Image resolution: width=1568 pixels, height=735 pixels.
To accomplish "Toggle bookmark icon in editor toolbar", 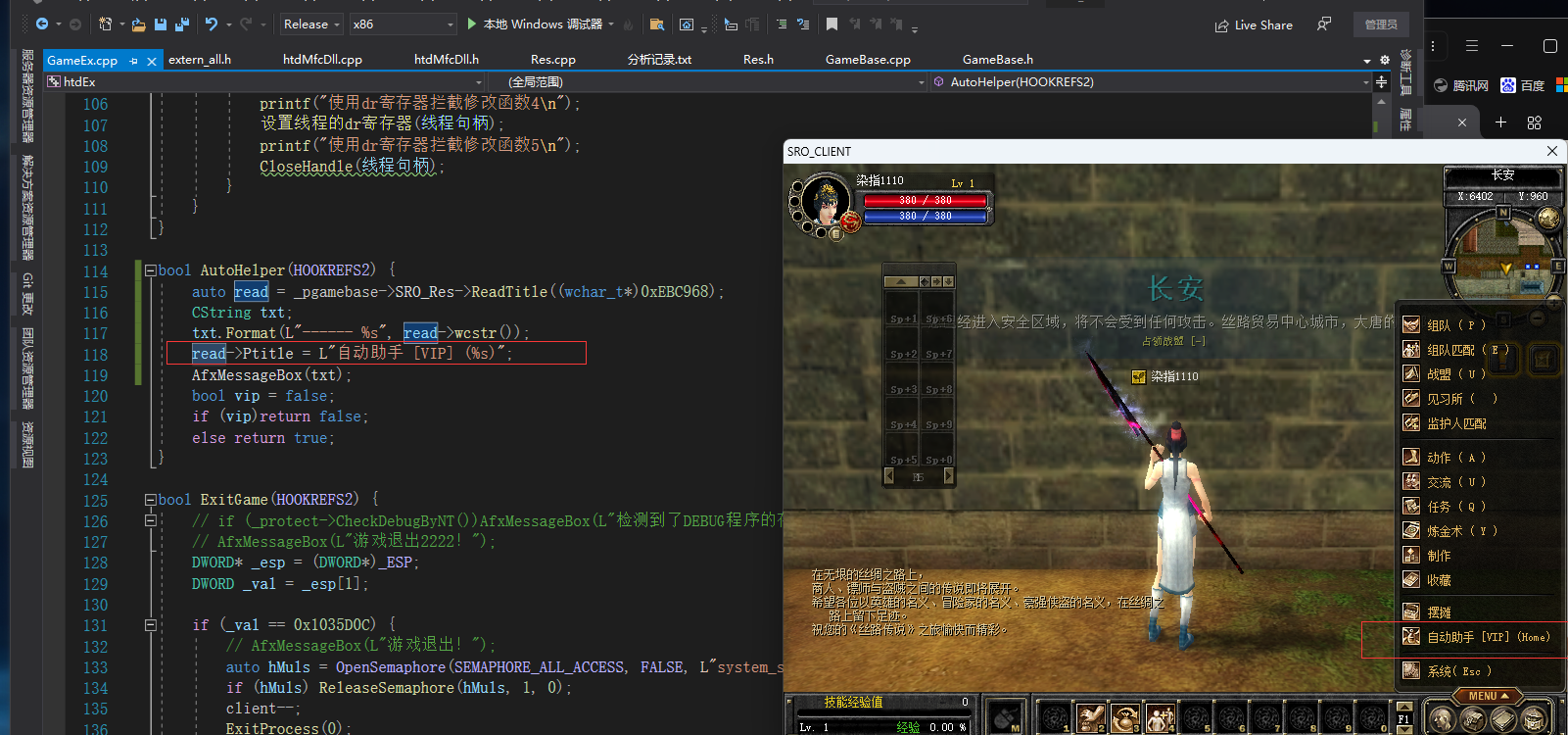I will 832,24.
